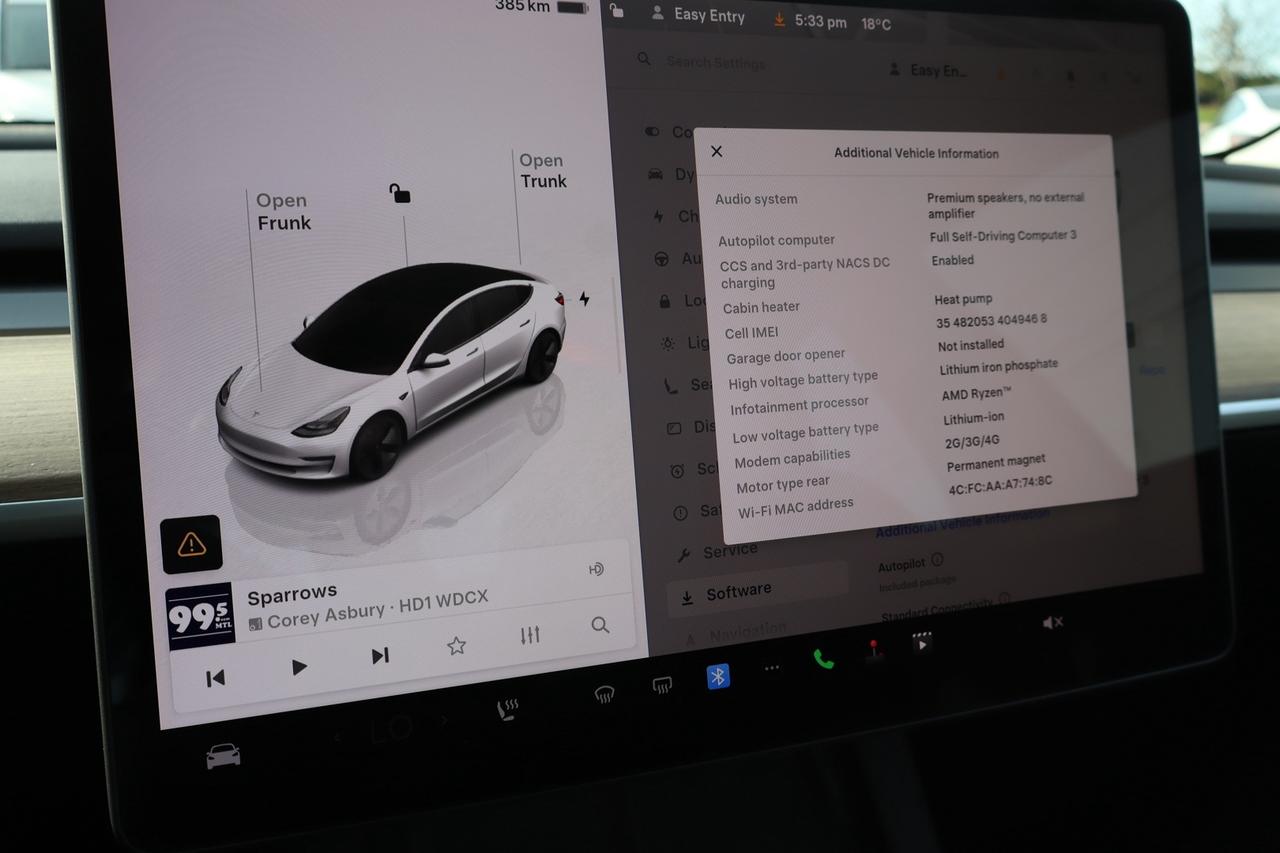Turn on front windshield defrost
Screen dimensions: 1280x853
coord(604,695)
